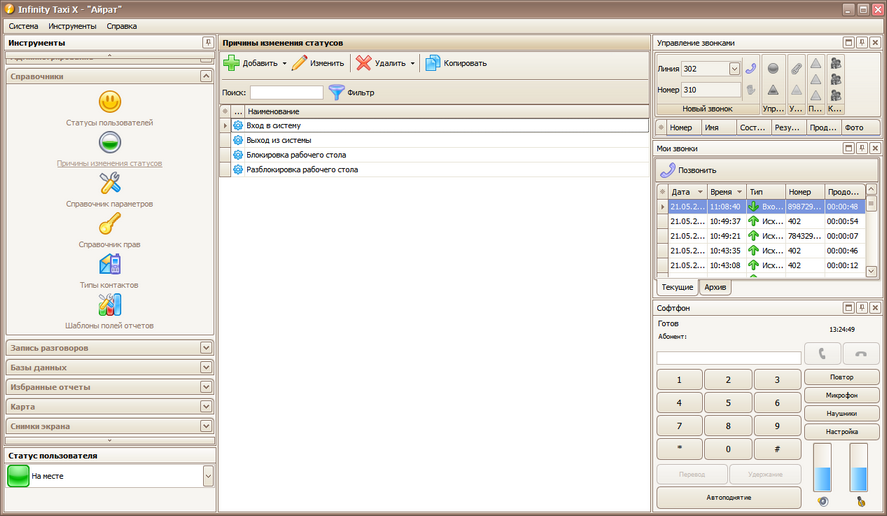
Task: Click the softphone hang-up button
Action: click(x=861, y=354)
